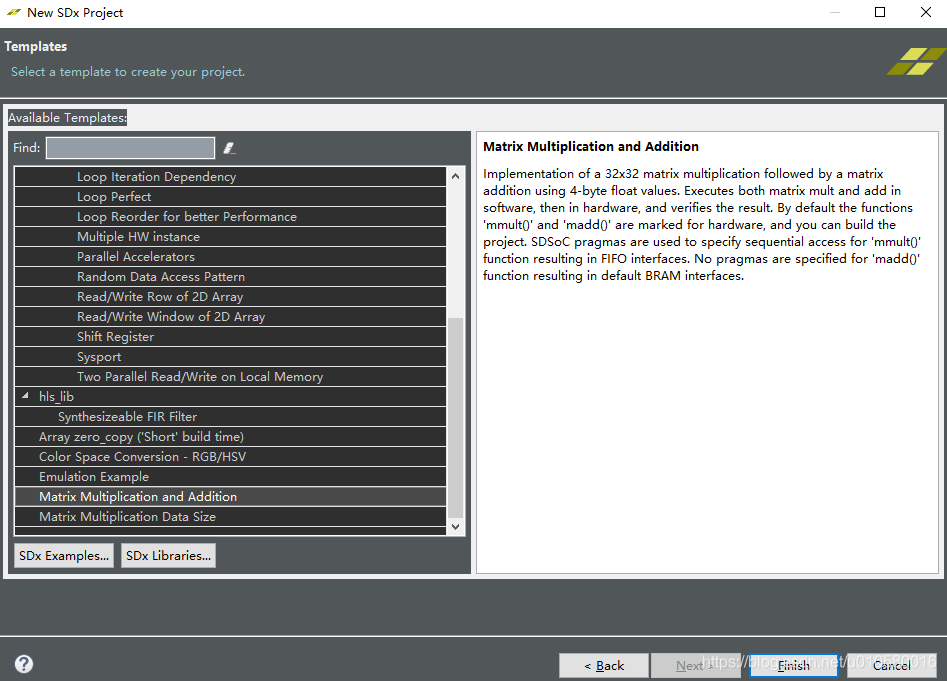This screenshot has width=947, height=681.
Task: Collapse the hls_lib tree node
Action: (25, 396)
